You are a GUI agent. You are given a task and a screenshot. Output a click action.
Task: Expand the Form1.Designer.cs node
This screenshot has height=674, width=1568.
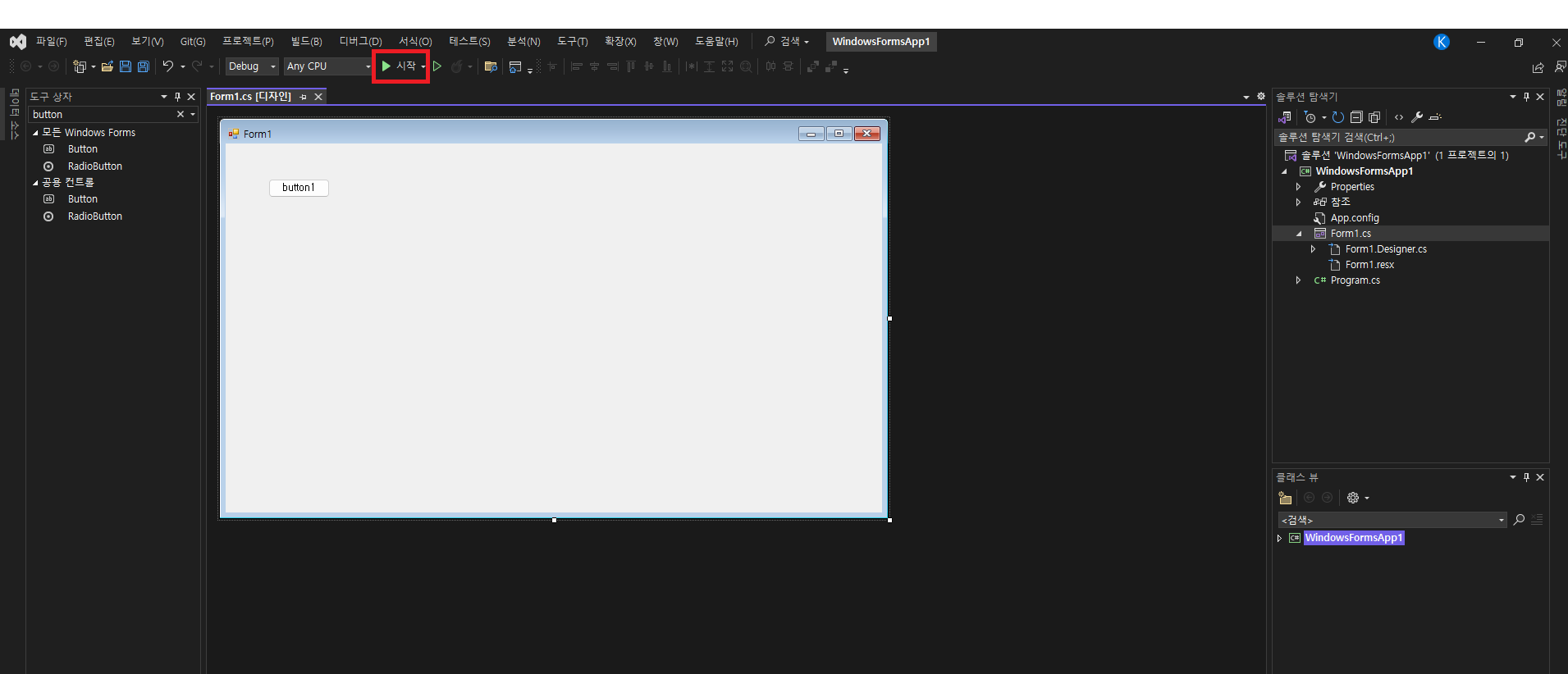[1313, 249]
